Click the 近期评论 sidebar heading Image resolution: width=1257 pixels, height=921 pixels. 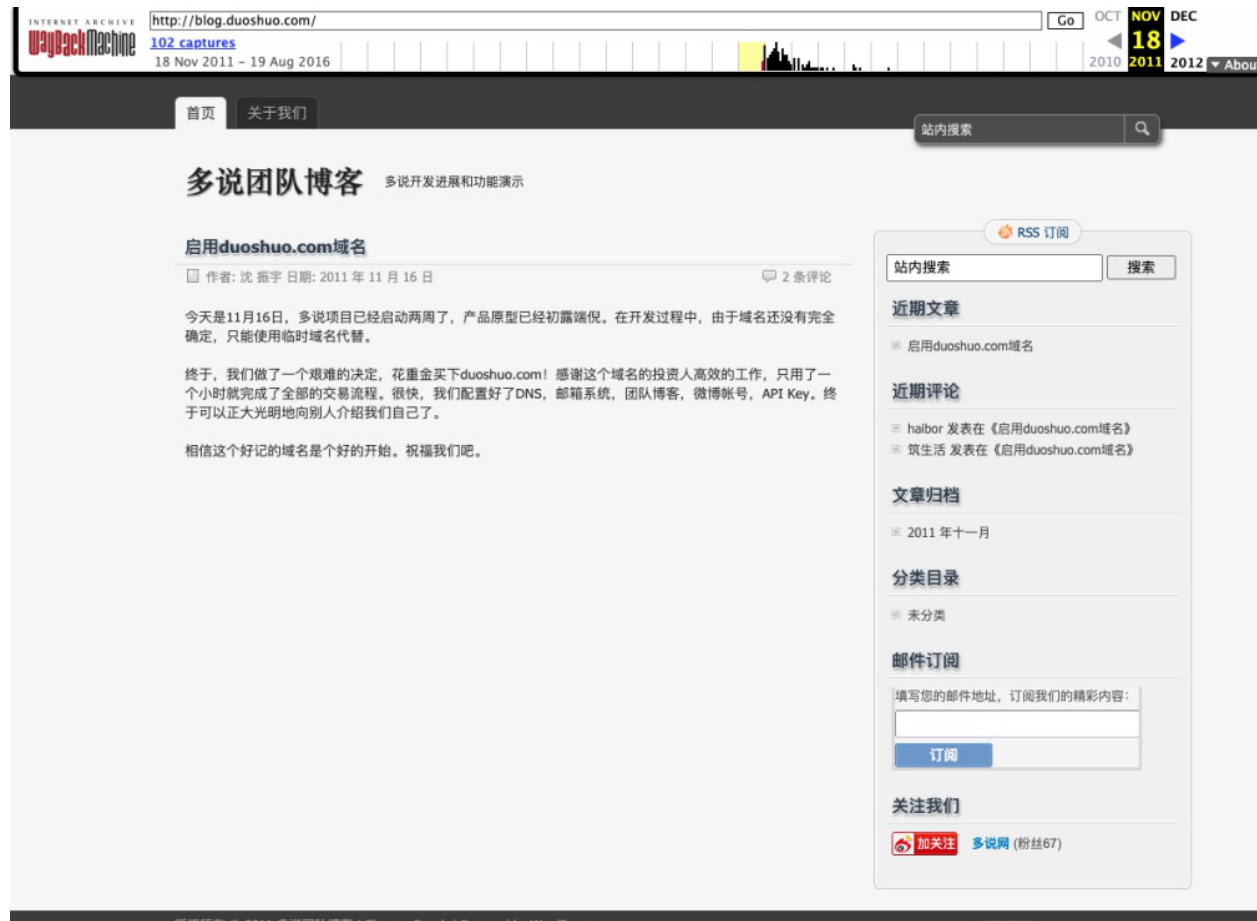[x=926, y=391]
